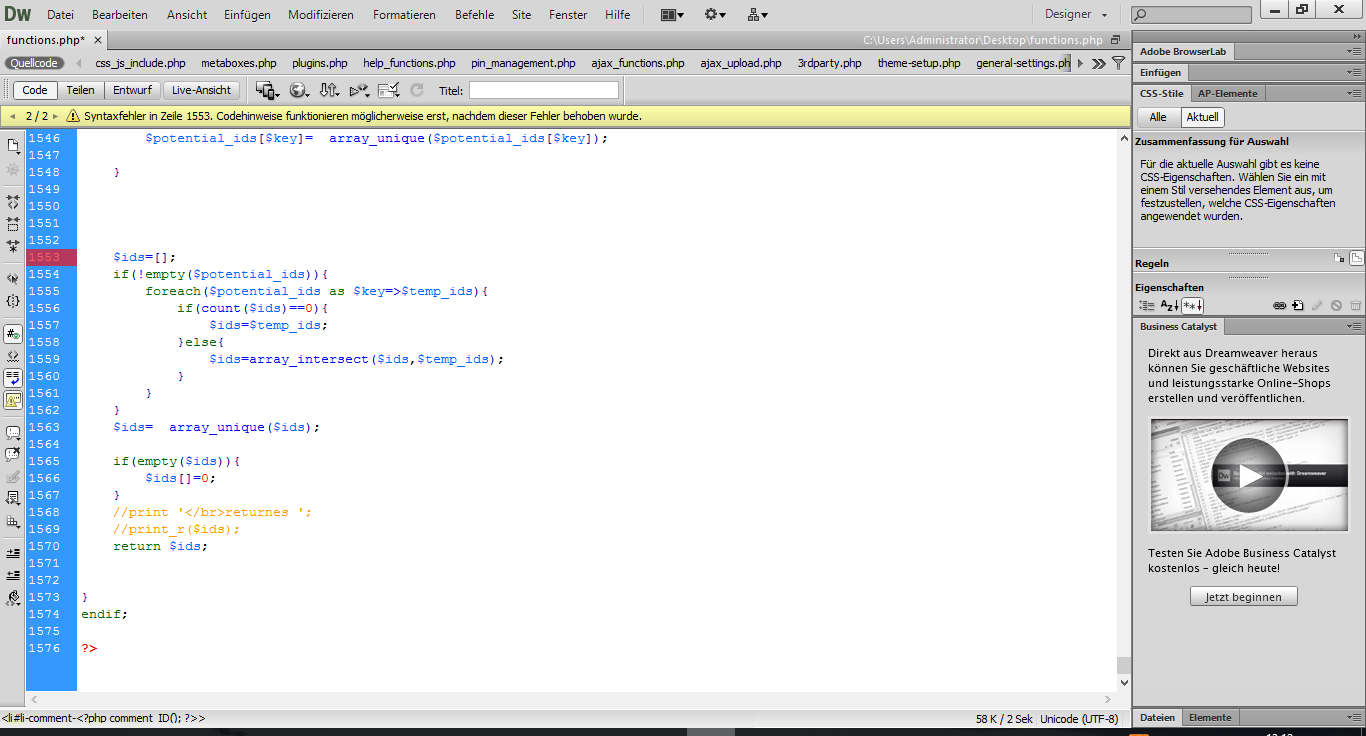Click the expand all icon

click(x=13, y=245)
